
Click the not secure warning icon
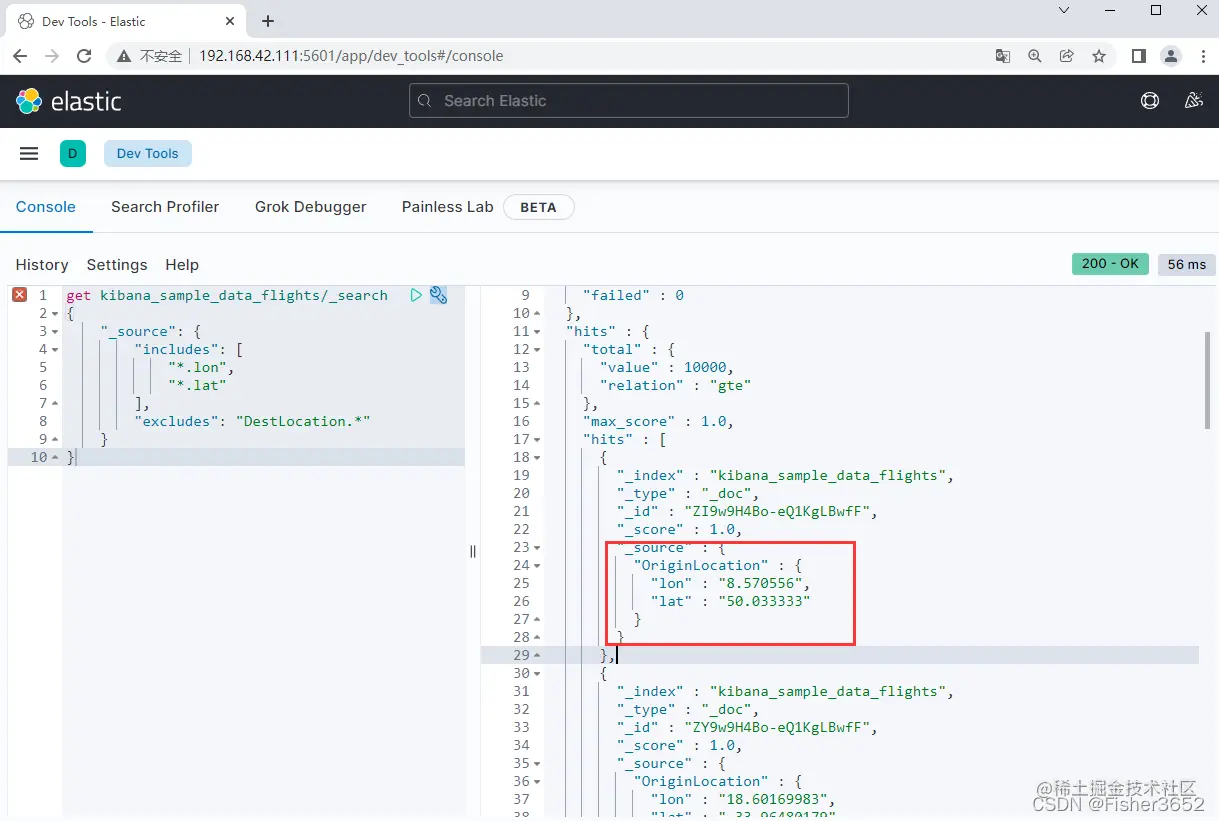(x=124, y=56)
